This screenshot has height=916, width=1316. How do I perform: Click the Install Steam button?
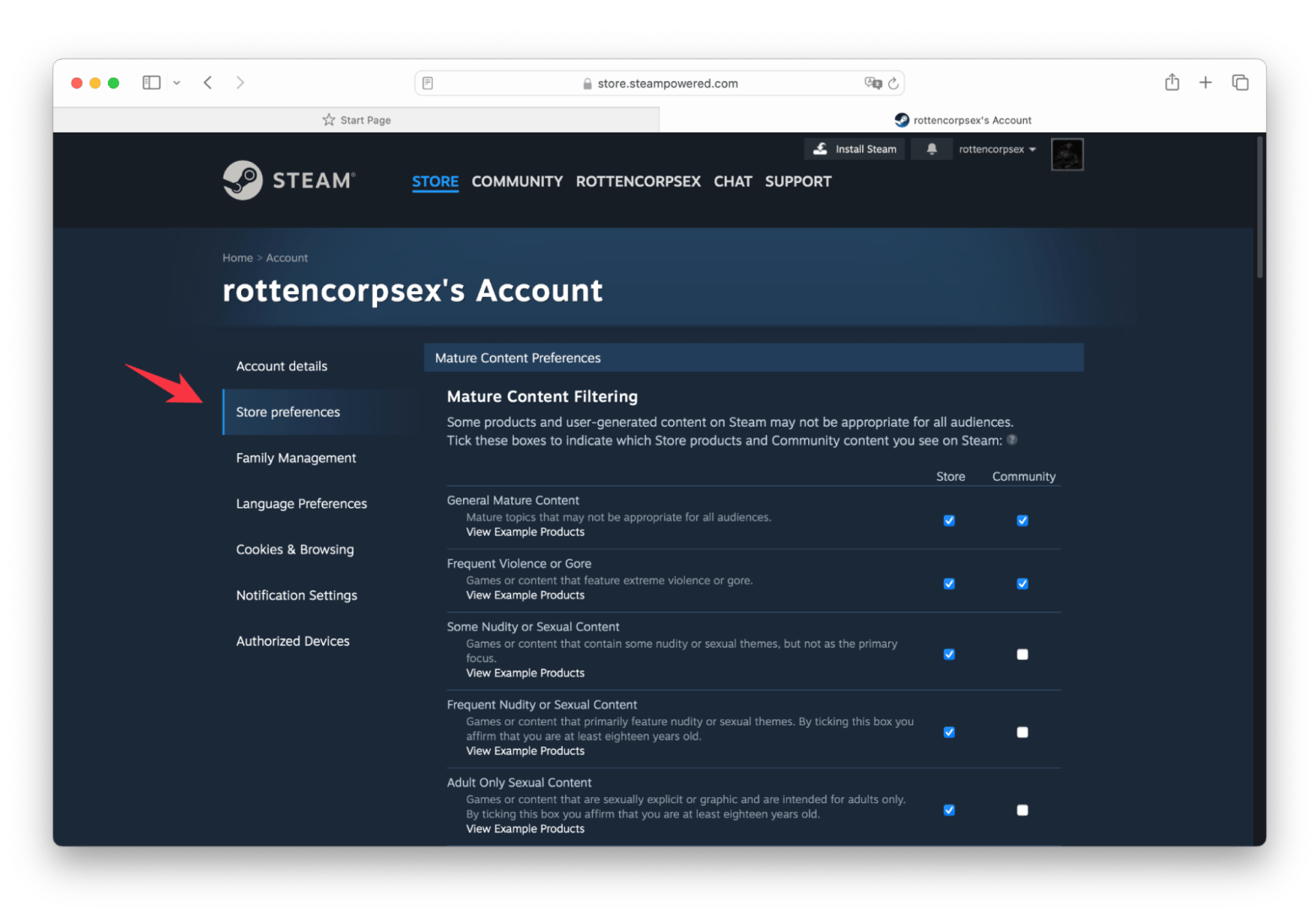point(855,149)
